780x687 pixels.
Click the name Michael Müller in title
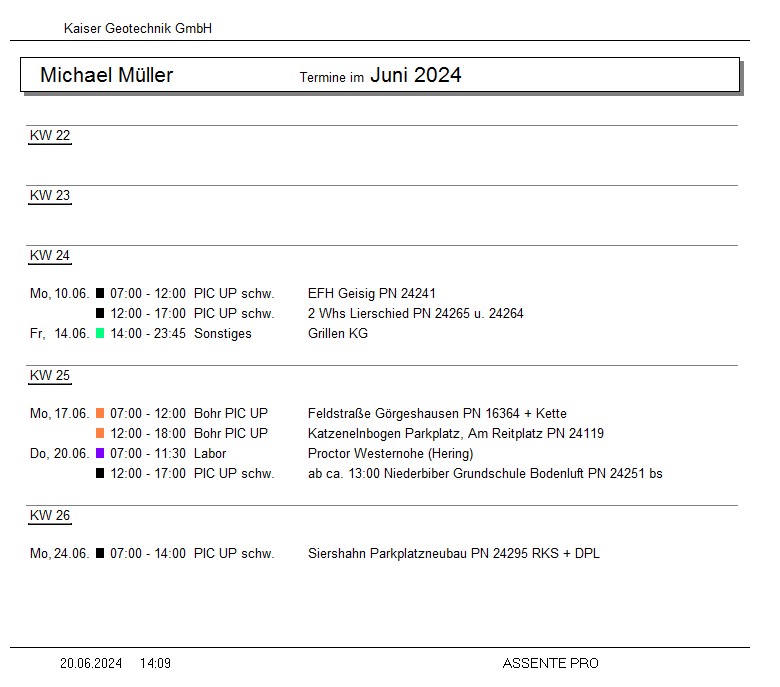point(106,75)
